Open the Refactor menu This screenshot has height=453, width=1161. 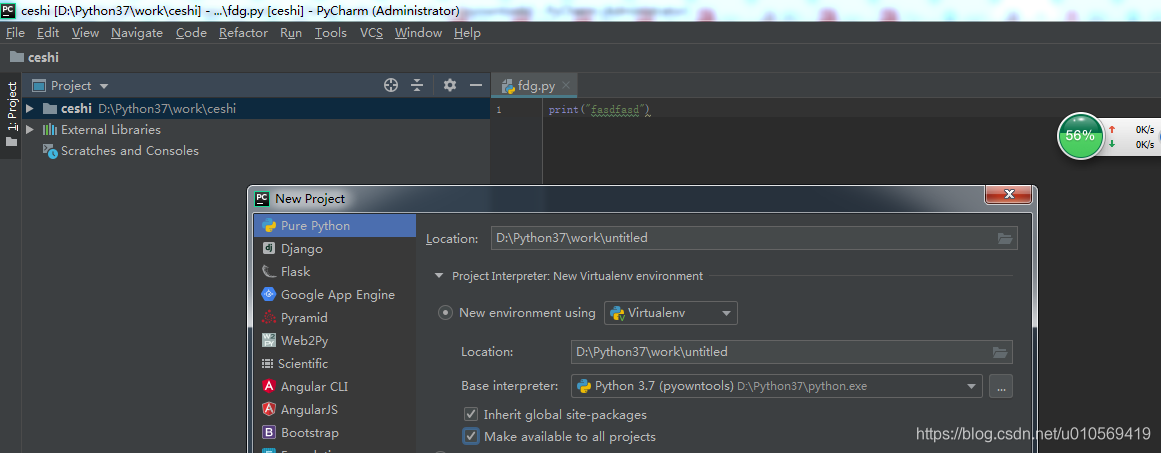click(x=244, y=33)
